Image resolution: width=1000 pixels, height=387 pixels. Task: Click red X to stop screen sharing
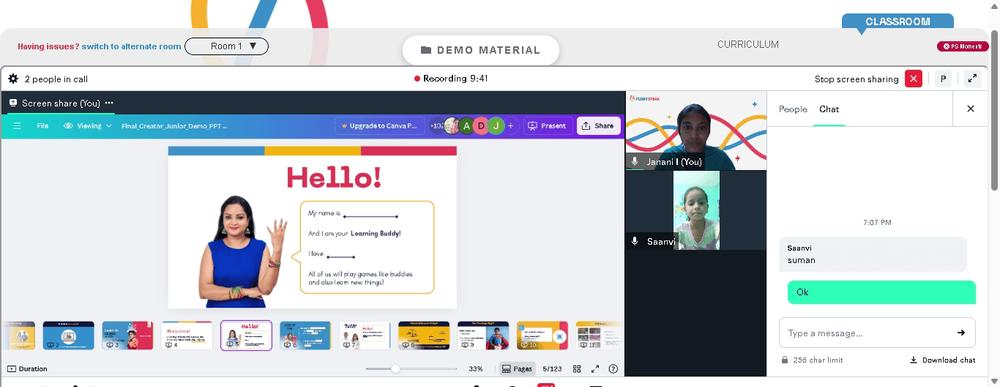click(x=913, y=79)
